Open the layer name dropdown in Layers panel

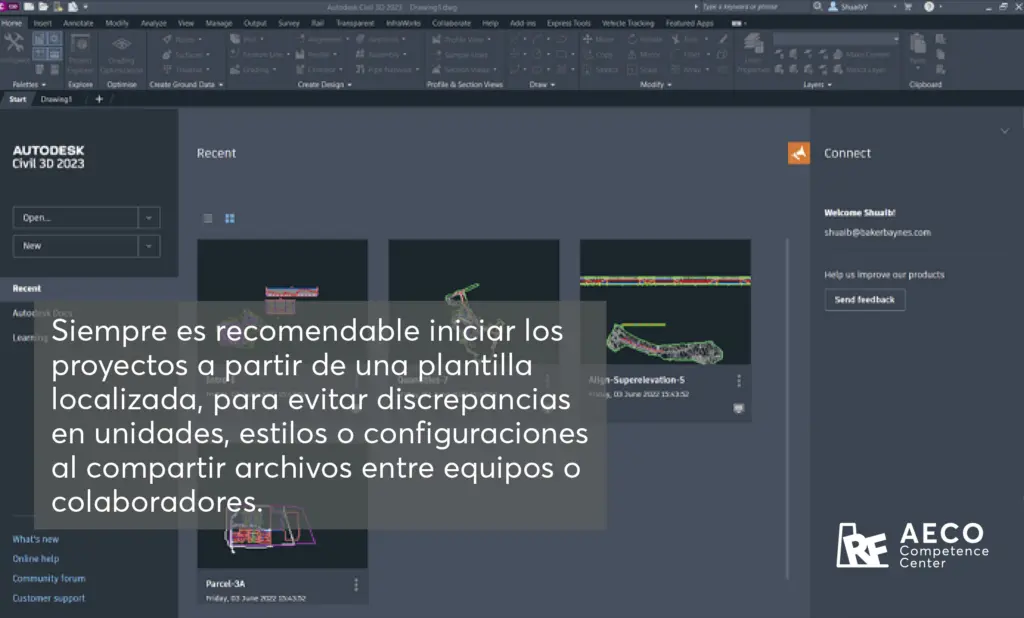[x=895, y=39]
